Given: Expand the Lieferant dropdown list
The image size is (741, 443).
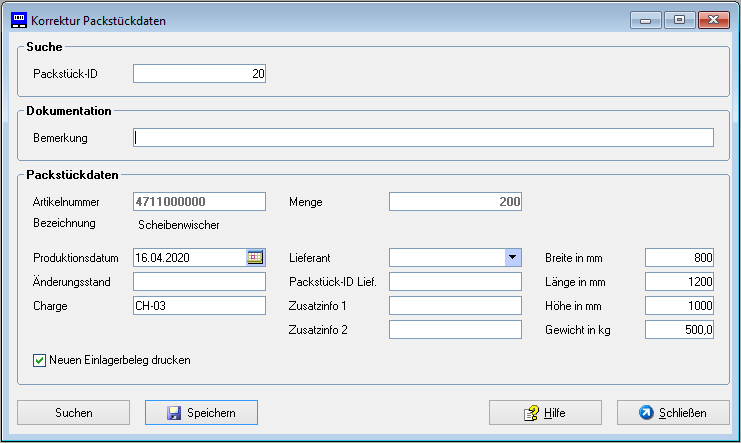Looking at the screenshot, I should click(x=512, y=257).
